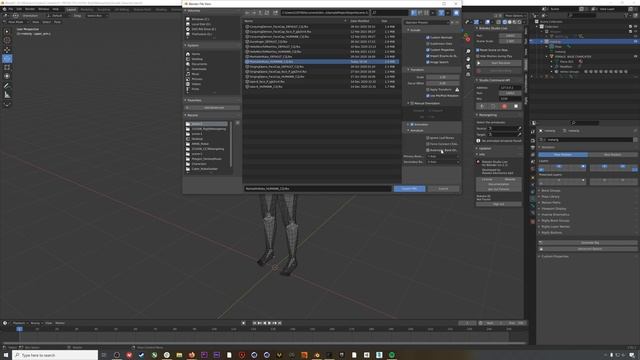Adjust the import Scale value field
The width and height of the screenshot is (640, 360).
pyautogui.click(x=443, y=77)
